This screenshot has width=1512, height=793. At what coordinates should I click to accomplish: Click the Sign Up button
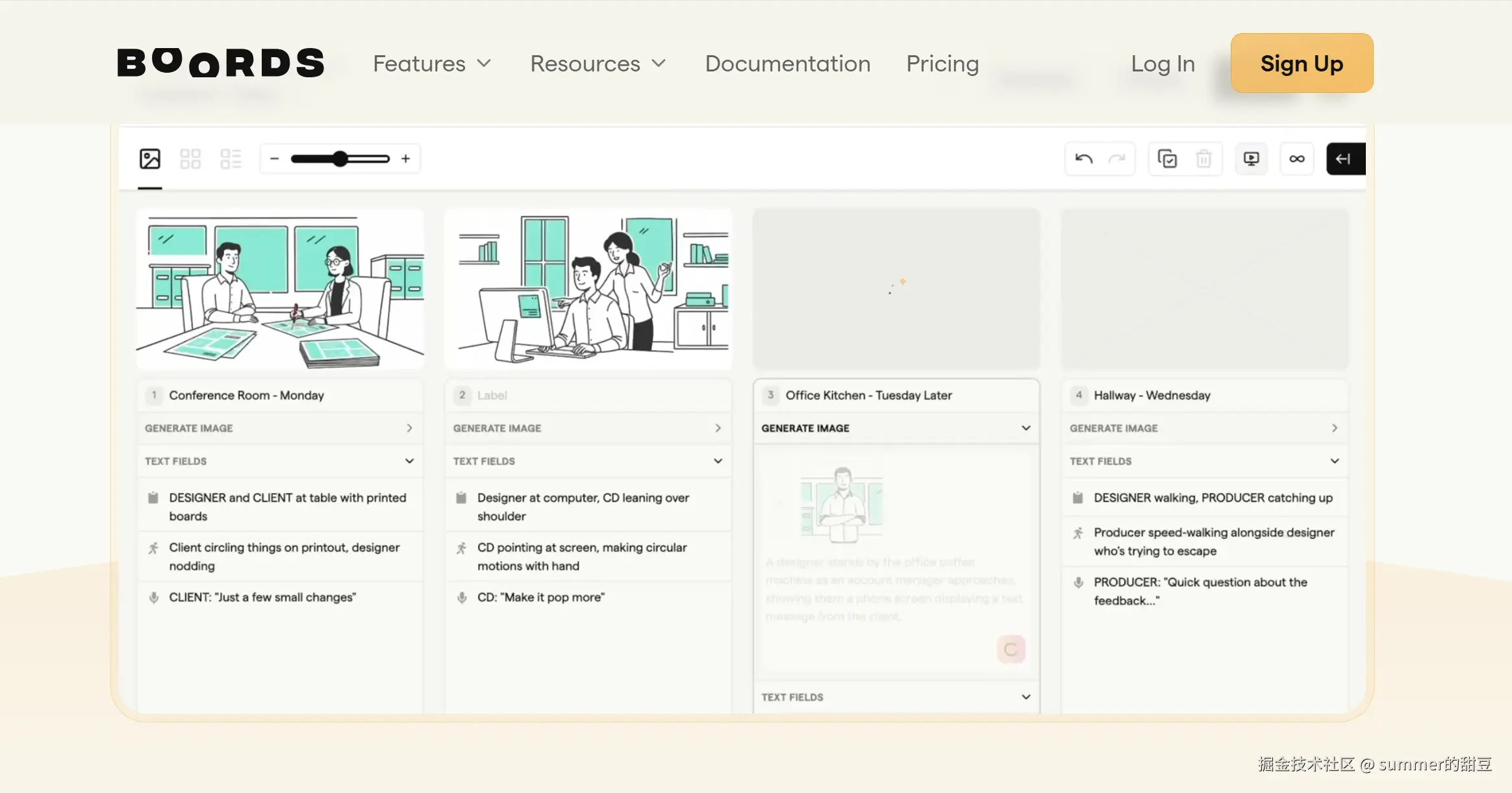point(1302,64)
